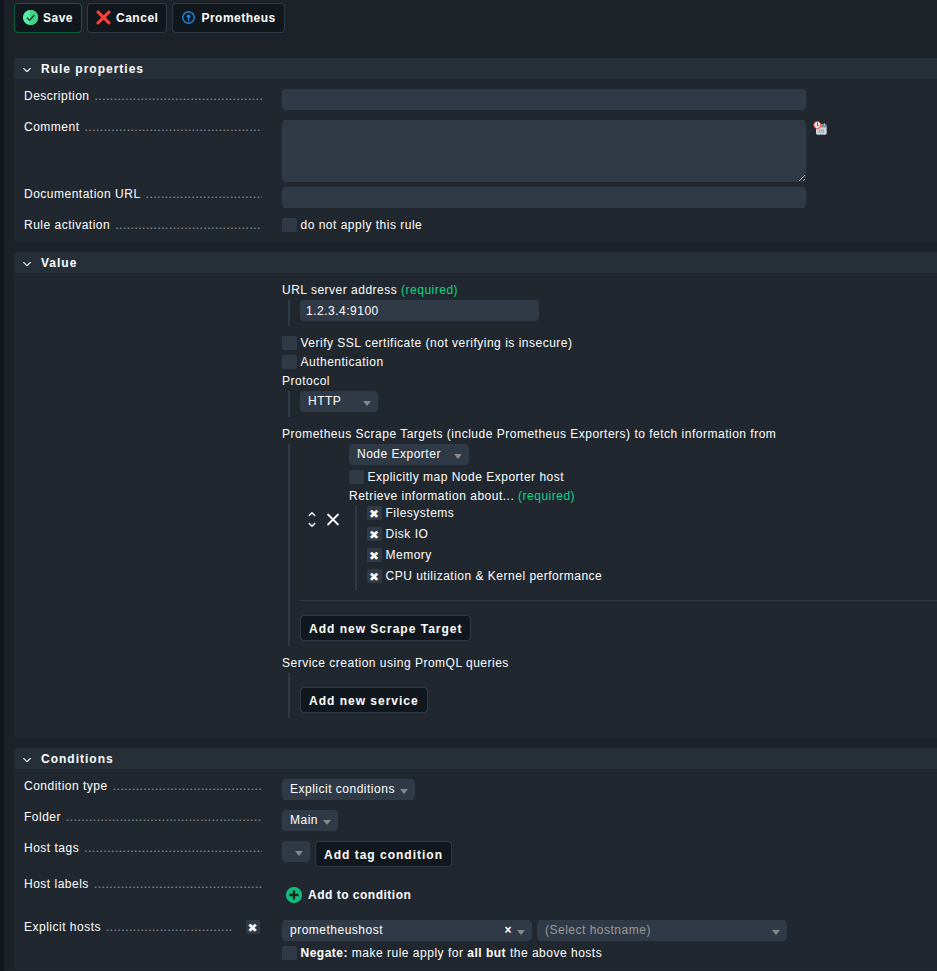Remove Filesystems from retrieved information
The image size is (937, 971).
pyautogui.click(x=374, y=514)
